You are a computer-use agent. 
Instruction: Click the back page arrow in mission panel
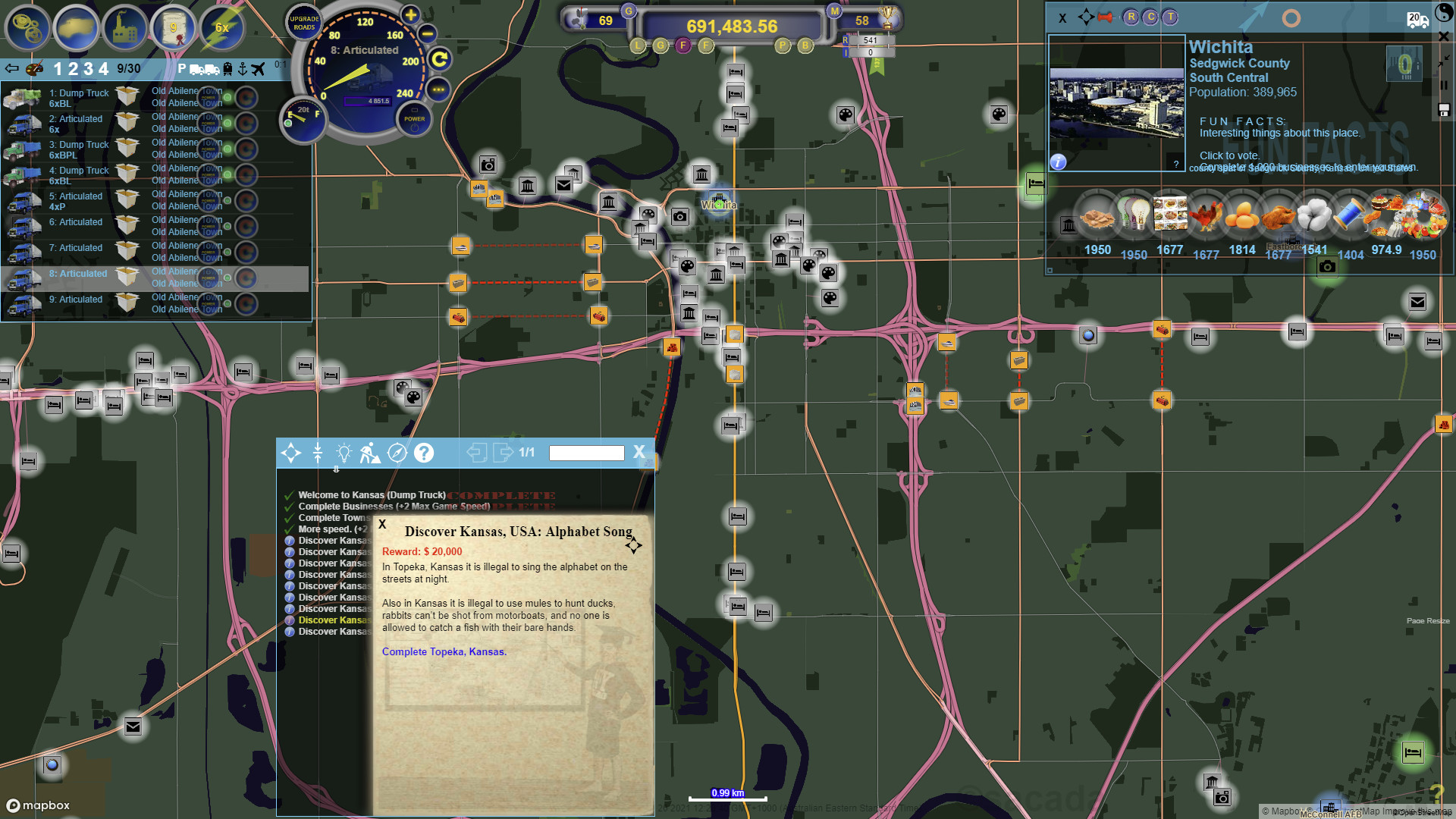(x=478, y=453)
